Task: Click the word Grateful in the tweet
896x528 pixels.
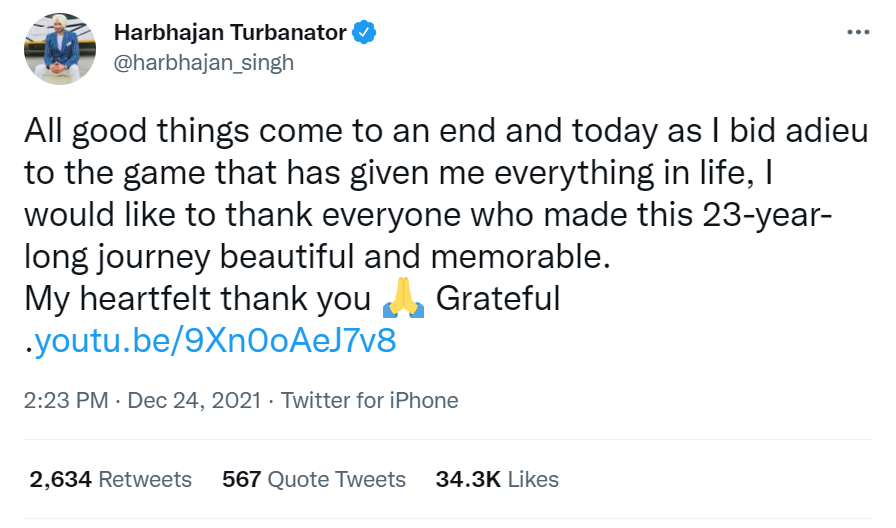Action: point(499,298)
